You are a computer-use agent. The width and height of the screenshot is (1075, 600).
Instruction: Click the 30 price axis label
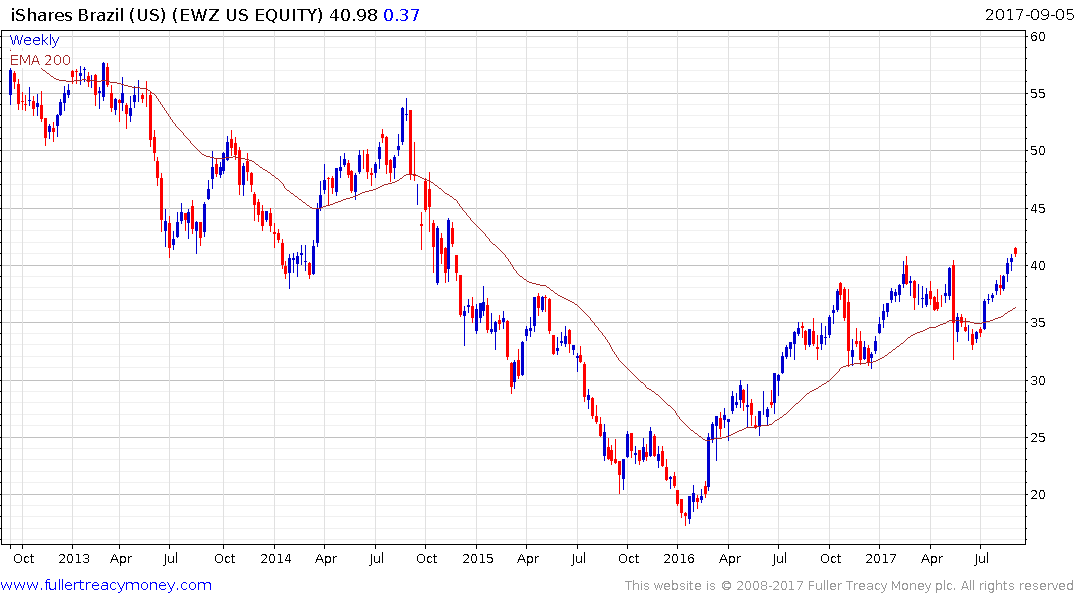click(x=1037, y=381)
